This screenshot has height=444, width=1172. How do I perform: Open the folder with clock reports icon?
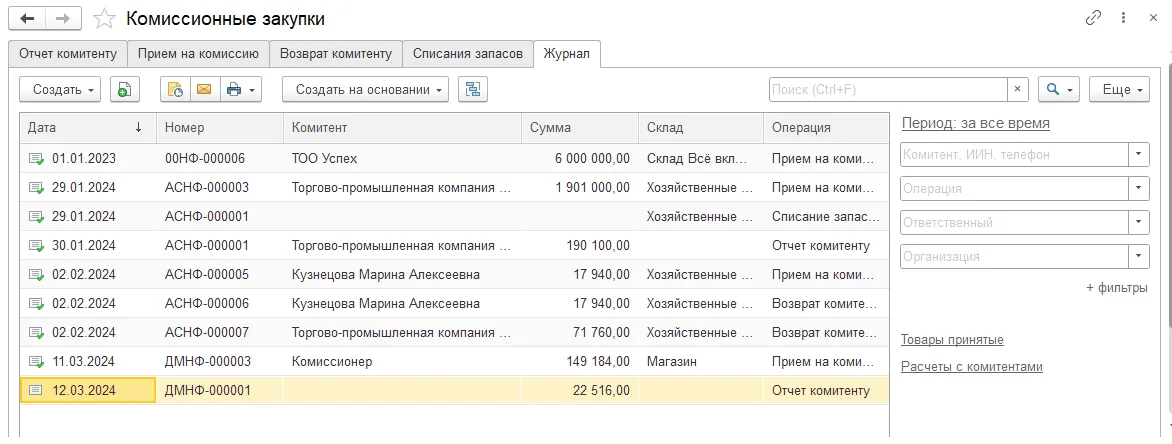176,90
